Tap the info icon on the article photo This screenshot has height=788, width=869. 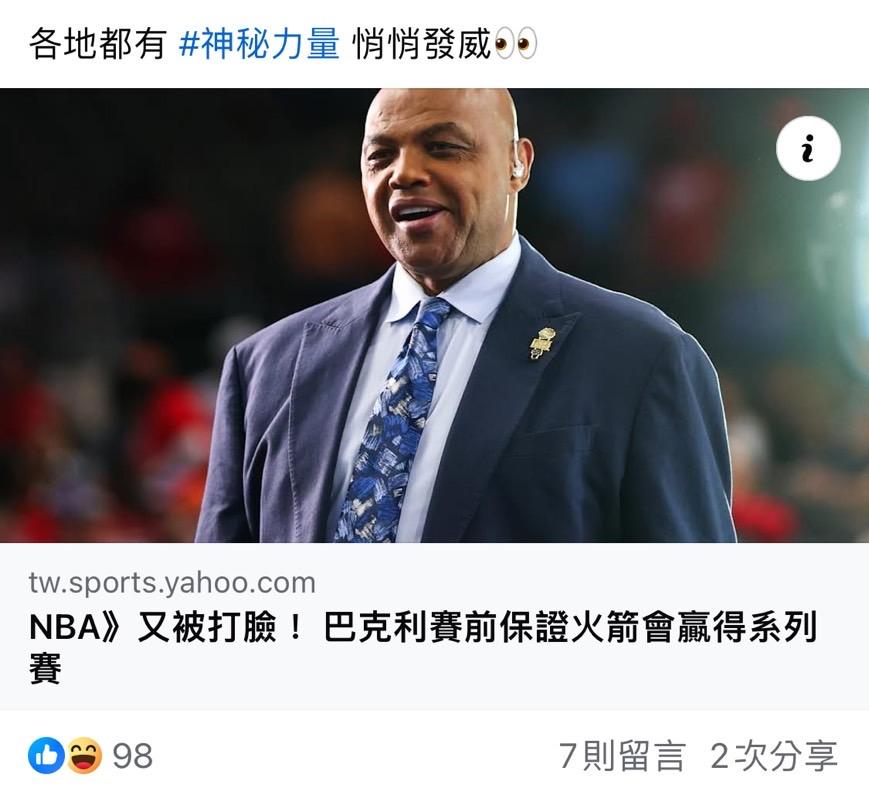pyautogui.click(x=808, y=149)
